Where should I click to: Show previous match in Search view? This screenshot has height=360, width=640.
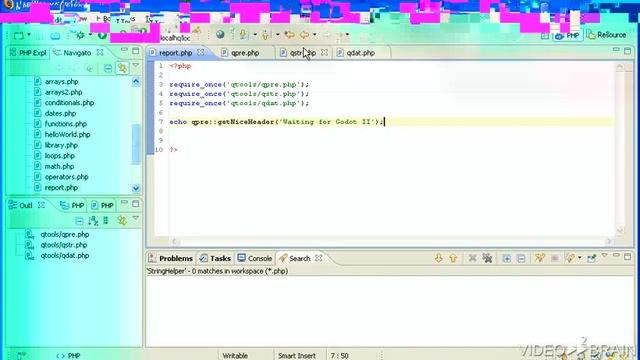pyautogui.click(x=453, y=258)
